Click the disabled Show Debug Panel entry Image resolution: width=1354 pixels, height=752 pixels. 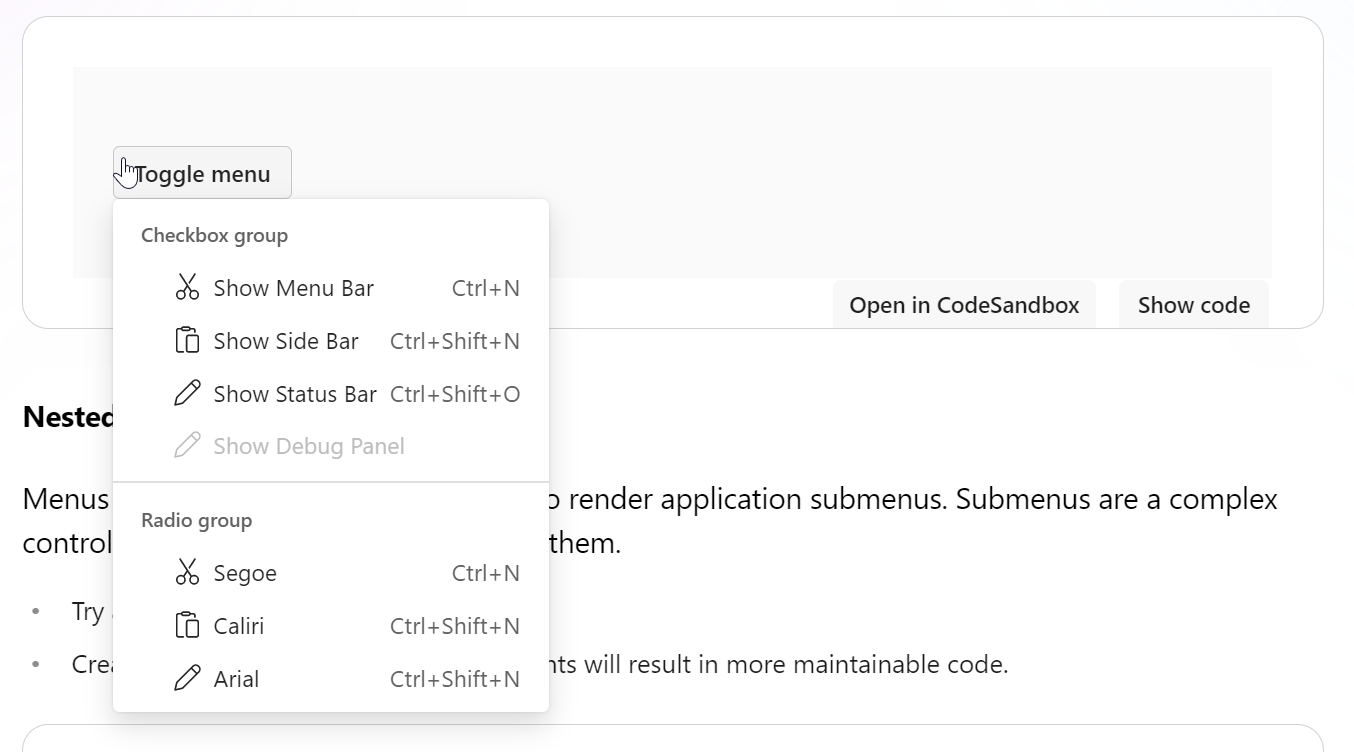click(307, 446)
